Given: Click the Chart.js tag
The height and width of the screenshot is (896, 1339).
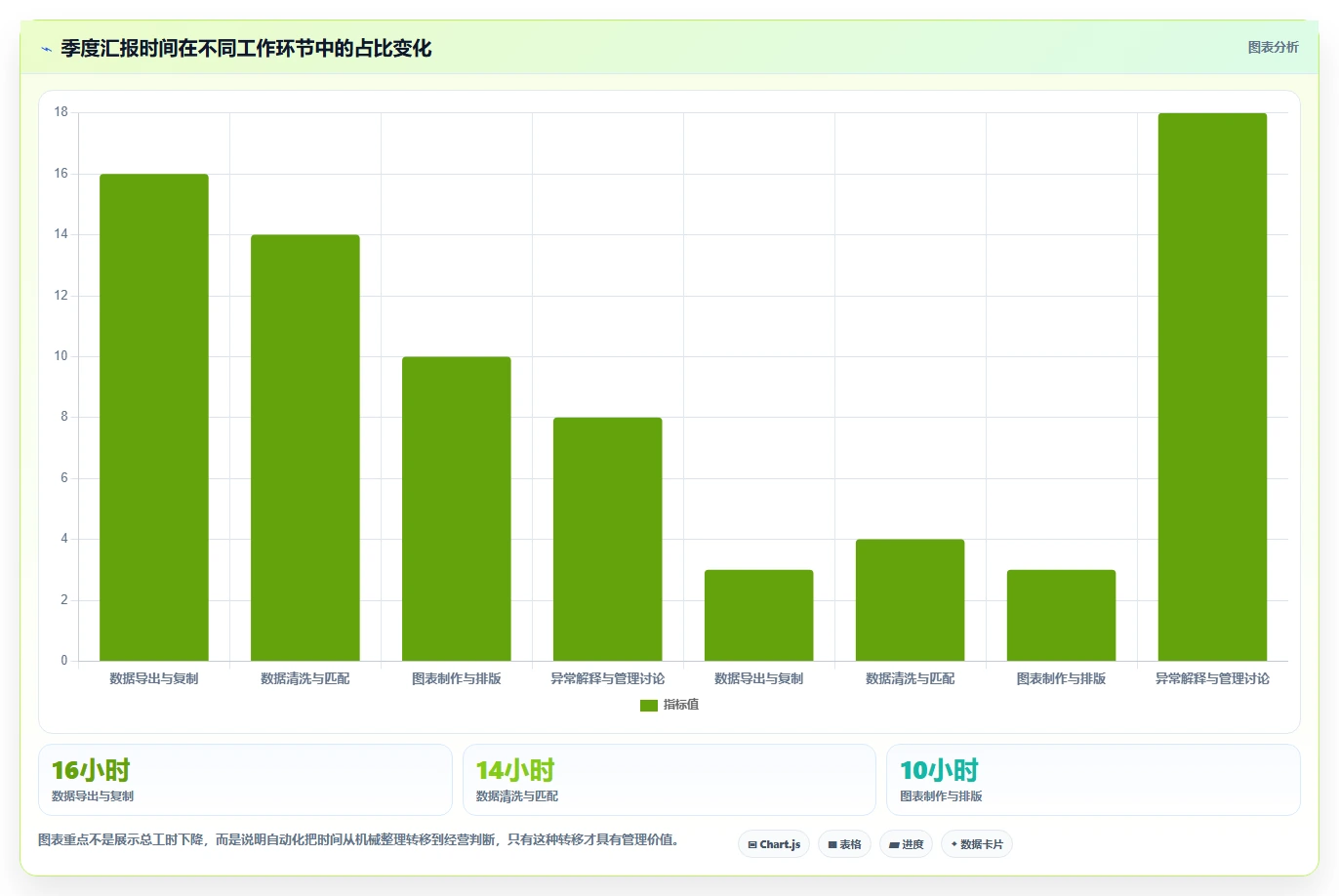Looking at the screenshot, I should pos(774,844).
